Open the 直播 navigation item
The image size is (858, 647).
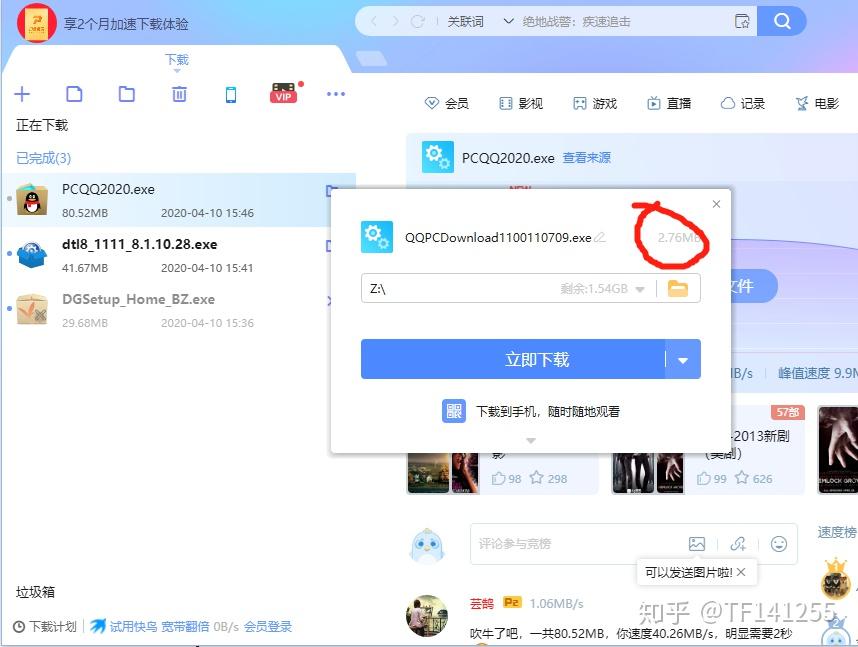tap(669, 103)
